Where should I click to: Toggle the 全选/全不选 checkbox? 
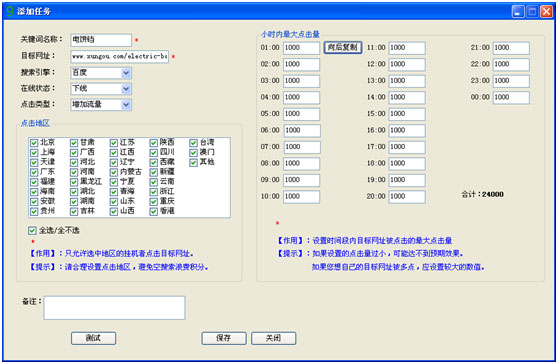click(x=32, y=231)
